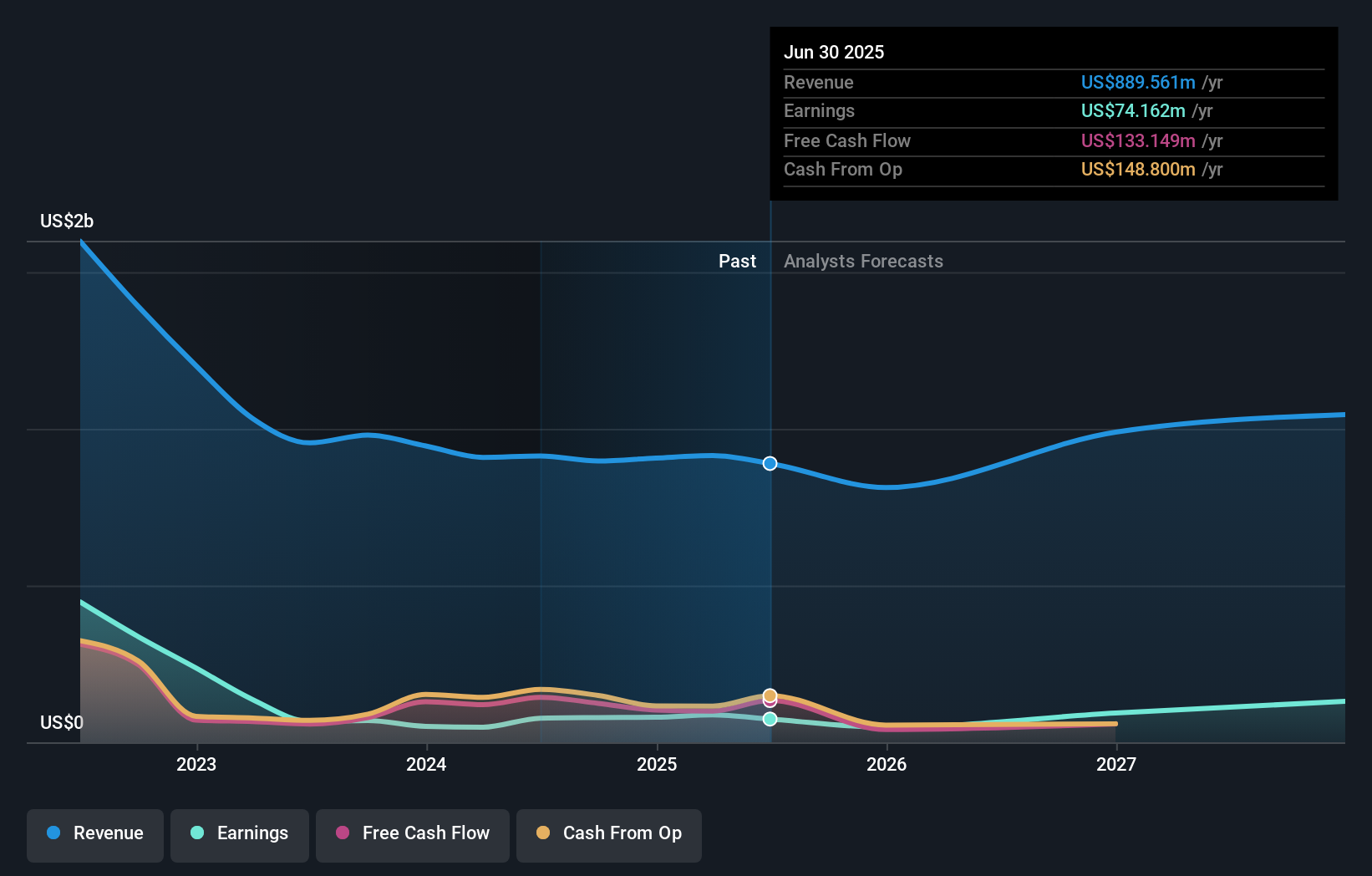Select the blue Revenue dot icon

[52, 833]
